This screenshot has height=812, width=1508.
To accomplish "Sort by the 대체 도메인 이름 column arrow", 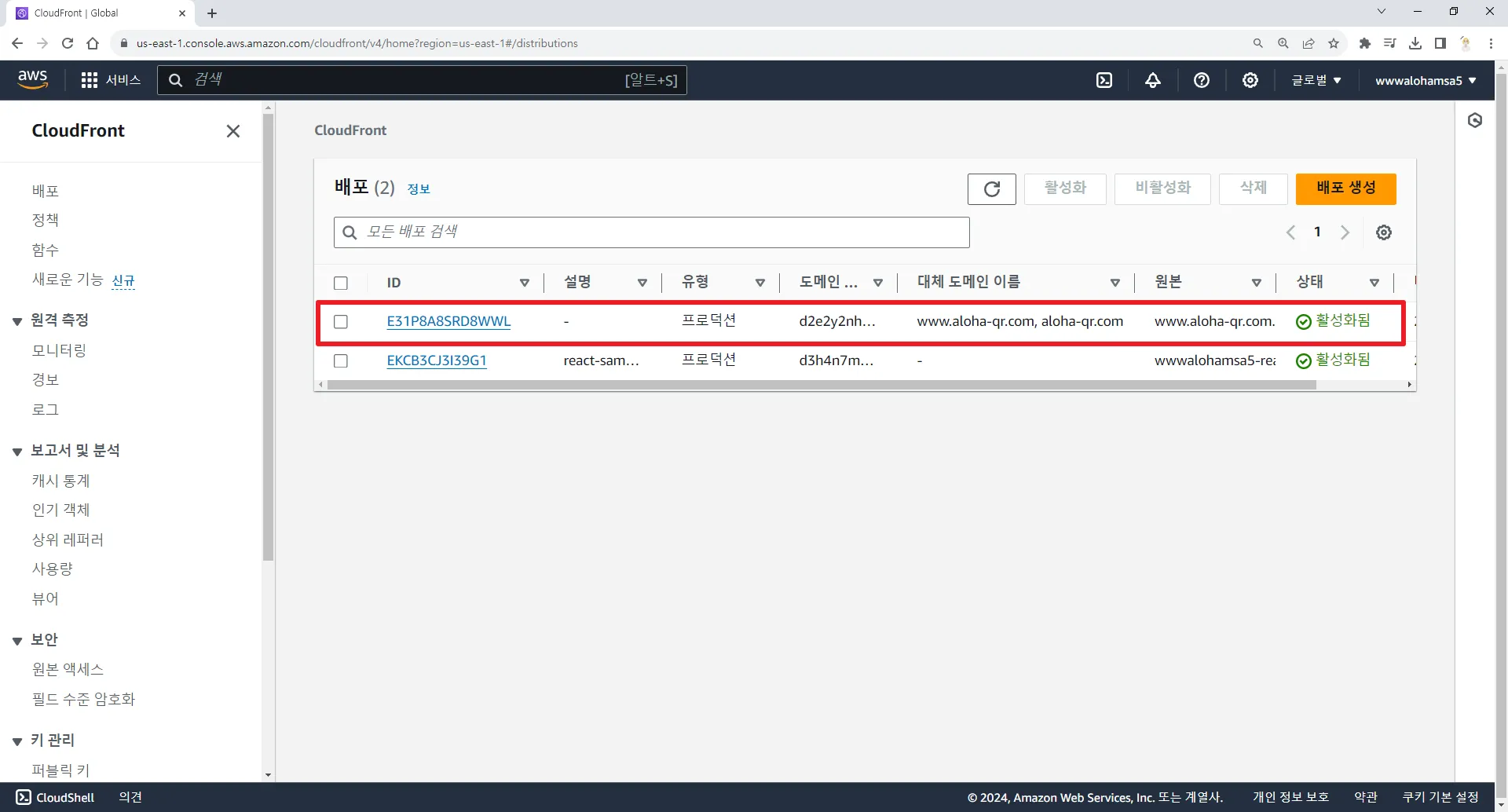I will pyautogui.click(x=1115, y=283).
